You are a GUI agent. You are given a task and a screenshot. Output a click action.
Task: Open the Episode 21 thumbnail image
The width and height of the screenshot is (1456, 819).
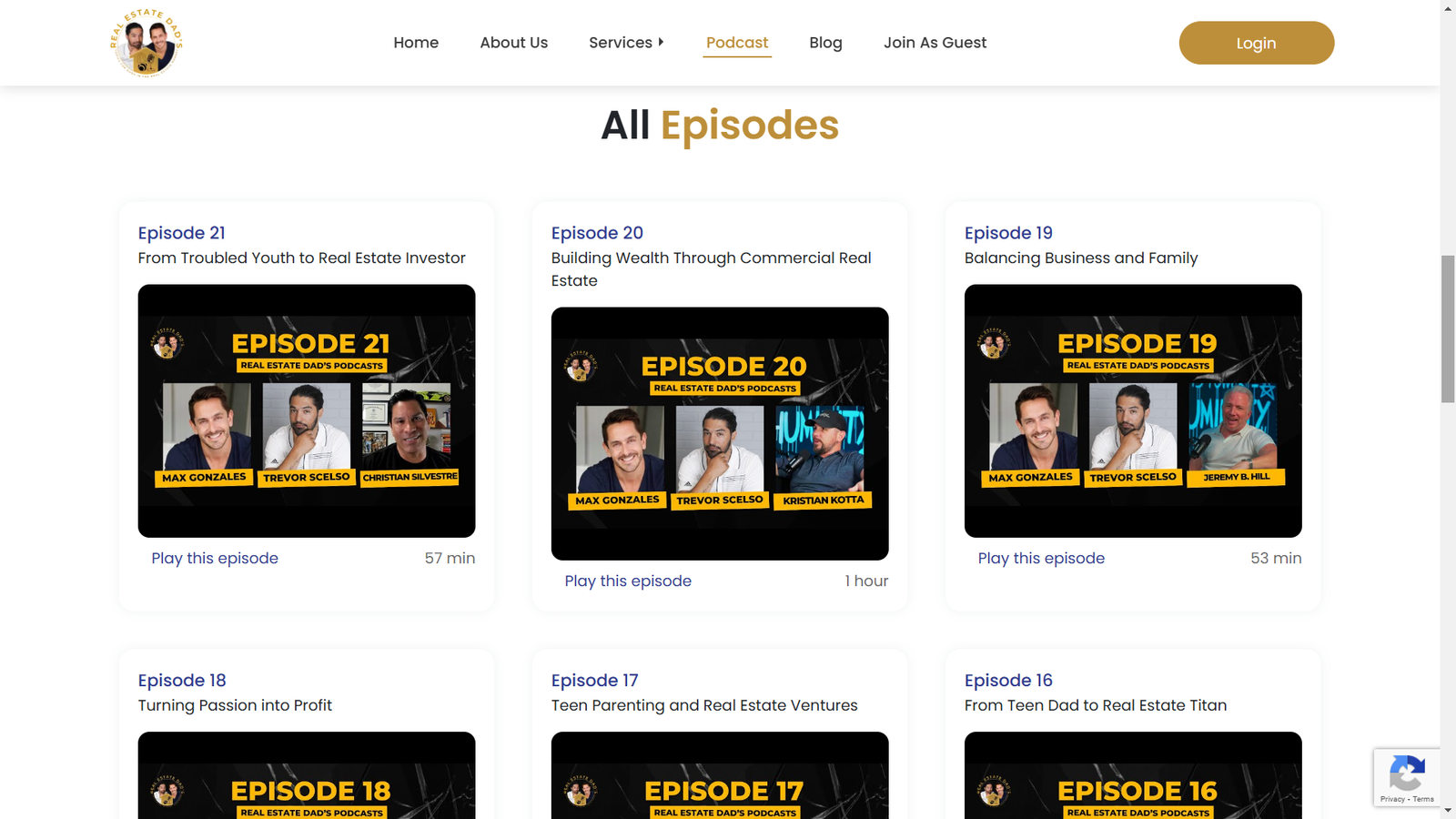(x=307, y=410)
